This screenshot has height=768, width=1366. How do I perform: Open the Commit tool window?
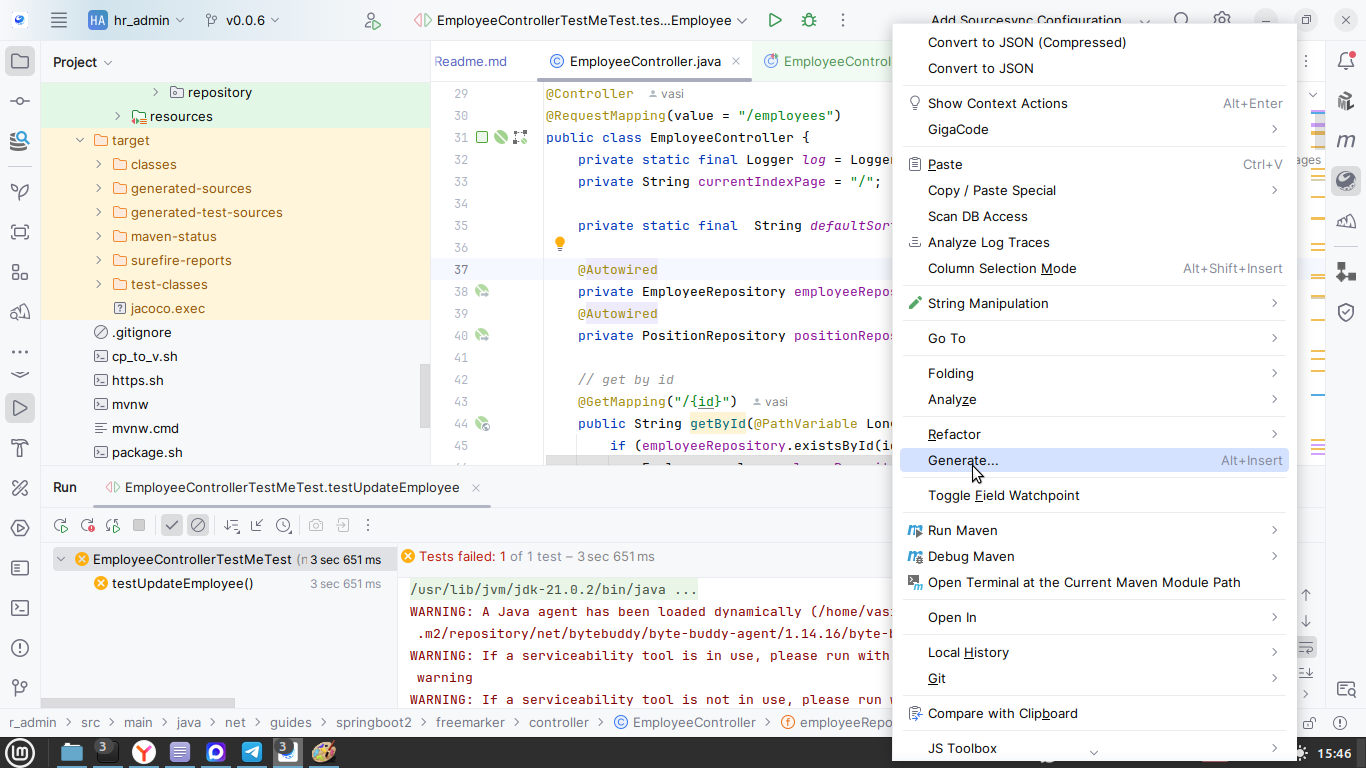coord(19,102)
